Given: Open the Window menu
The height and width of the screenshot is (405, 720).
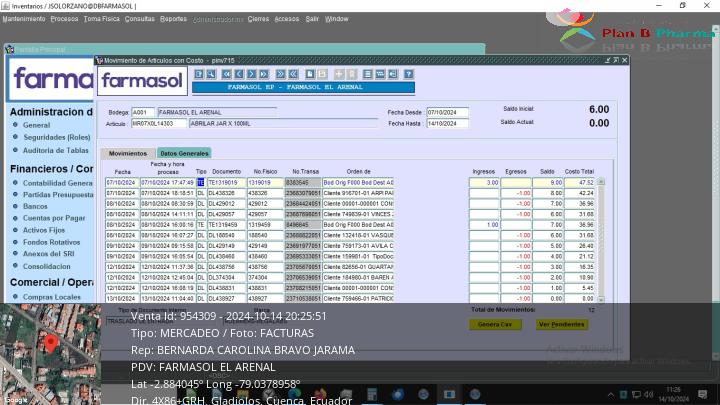Looking at the screenshot, I should point(337,19).
